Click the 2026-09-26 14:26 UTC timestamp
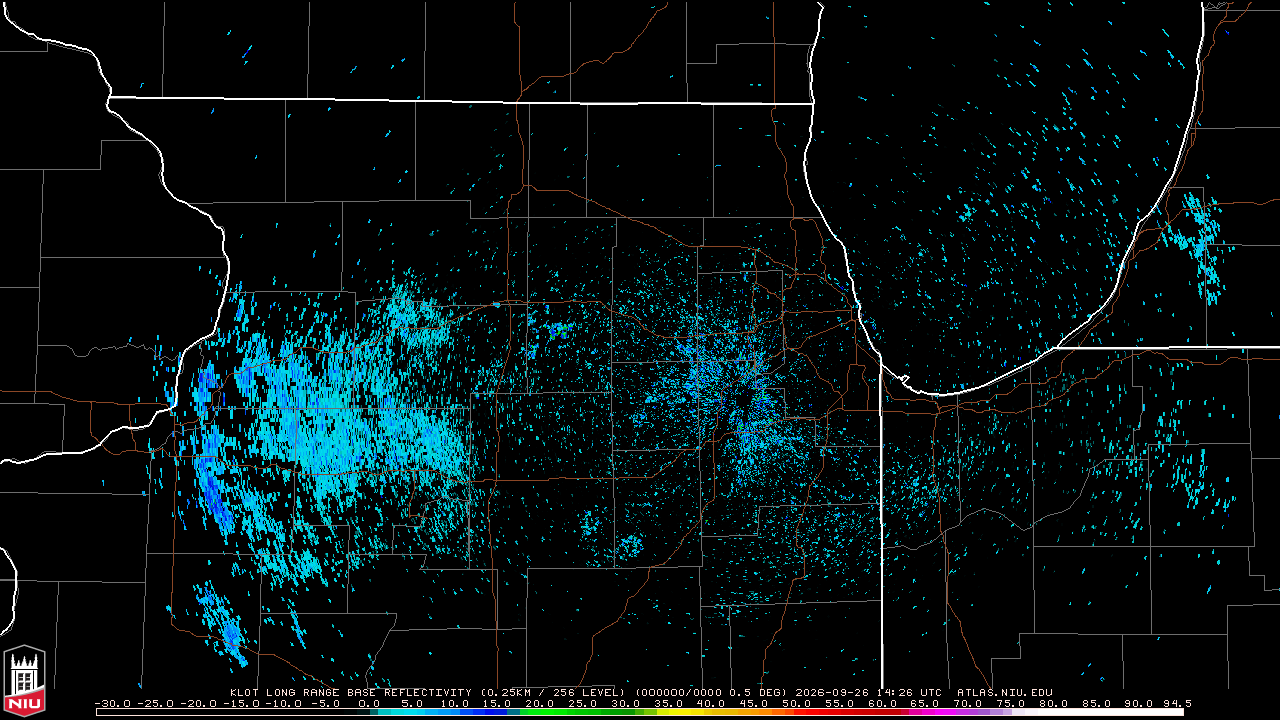The width and height of the screenshot is (1280, 720). coord(869,692)
